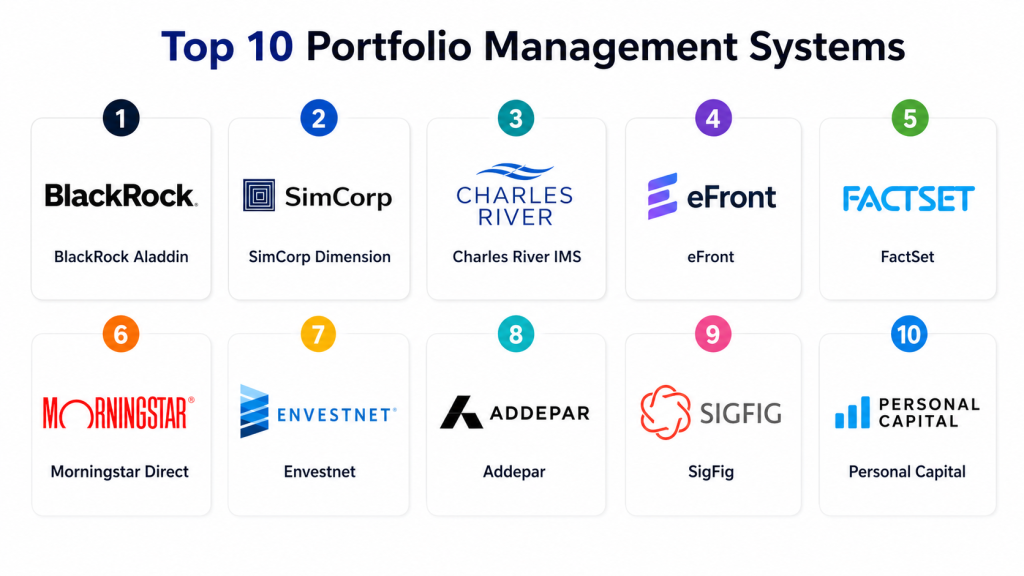Select the SimCorp square logo icon
The image size is (1024, 576).
259,195
